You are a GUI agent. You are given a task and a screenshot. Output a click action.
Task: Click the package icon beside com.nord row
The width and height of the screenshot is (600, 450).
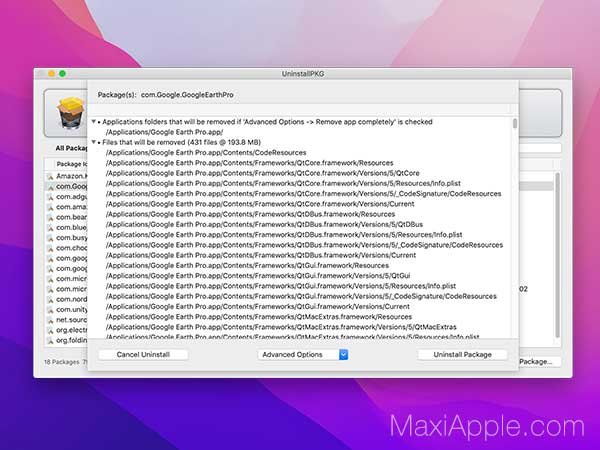pyautogui.click(x=50, y=300)
